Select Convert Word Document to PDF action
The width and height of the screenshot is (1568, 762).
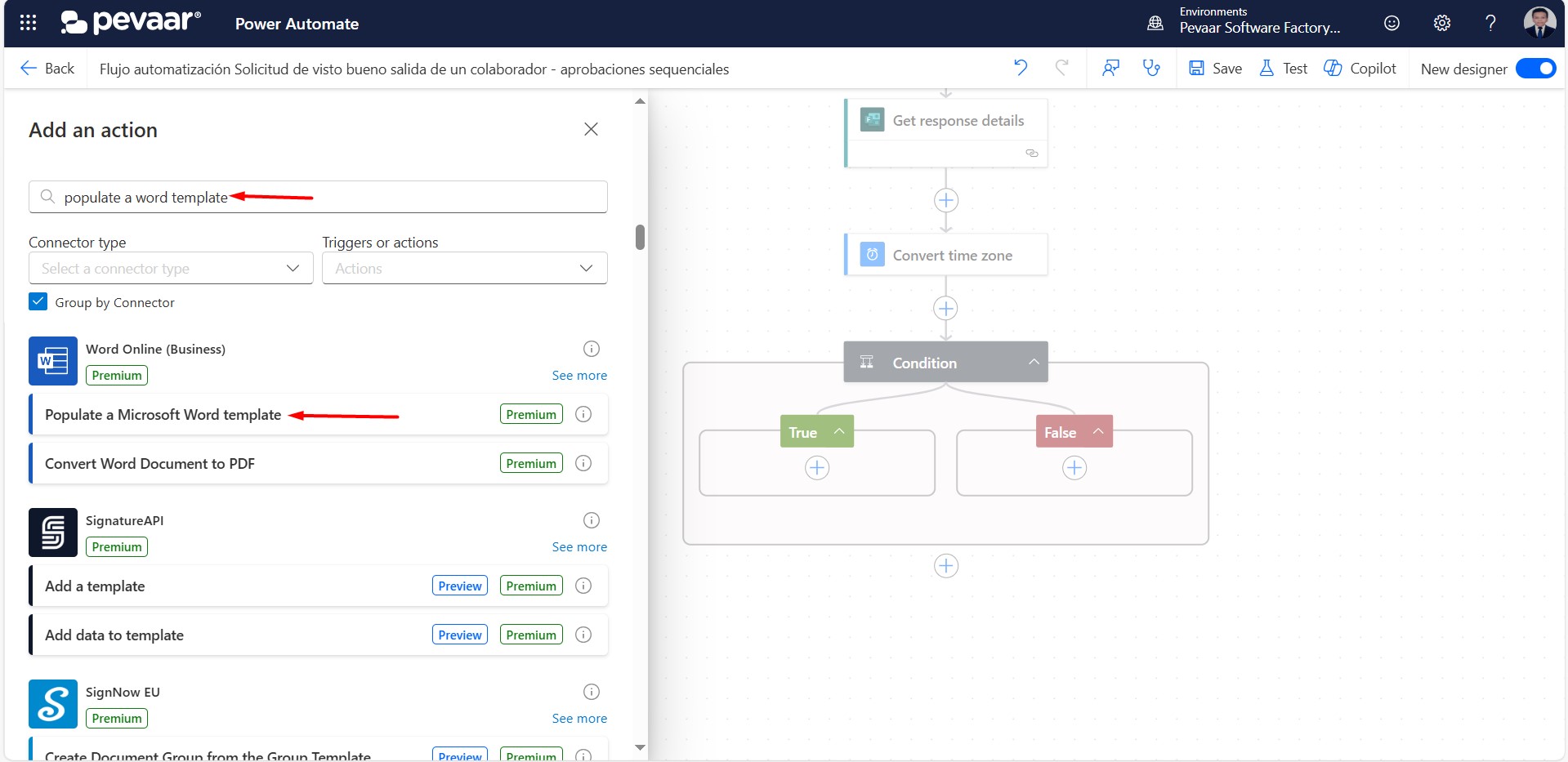pos(318,463)
